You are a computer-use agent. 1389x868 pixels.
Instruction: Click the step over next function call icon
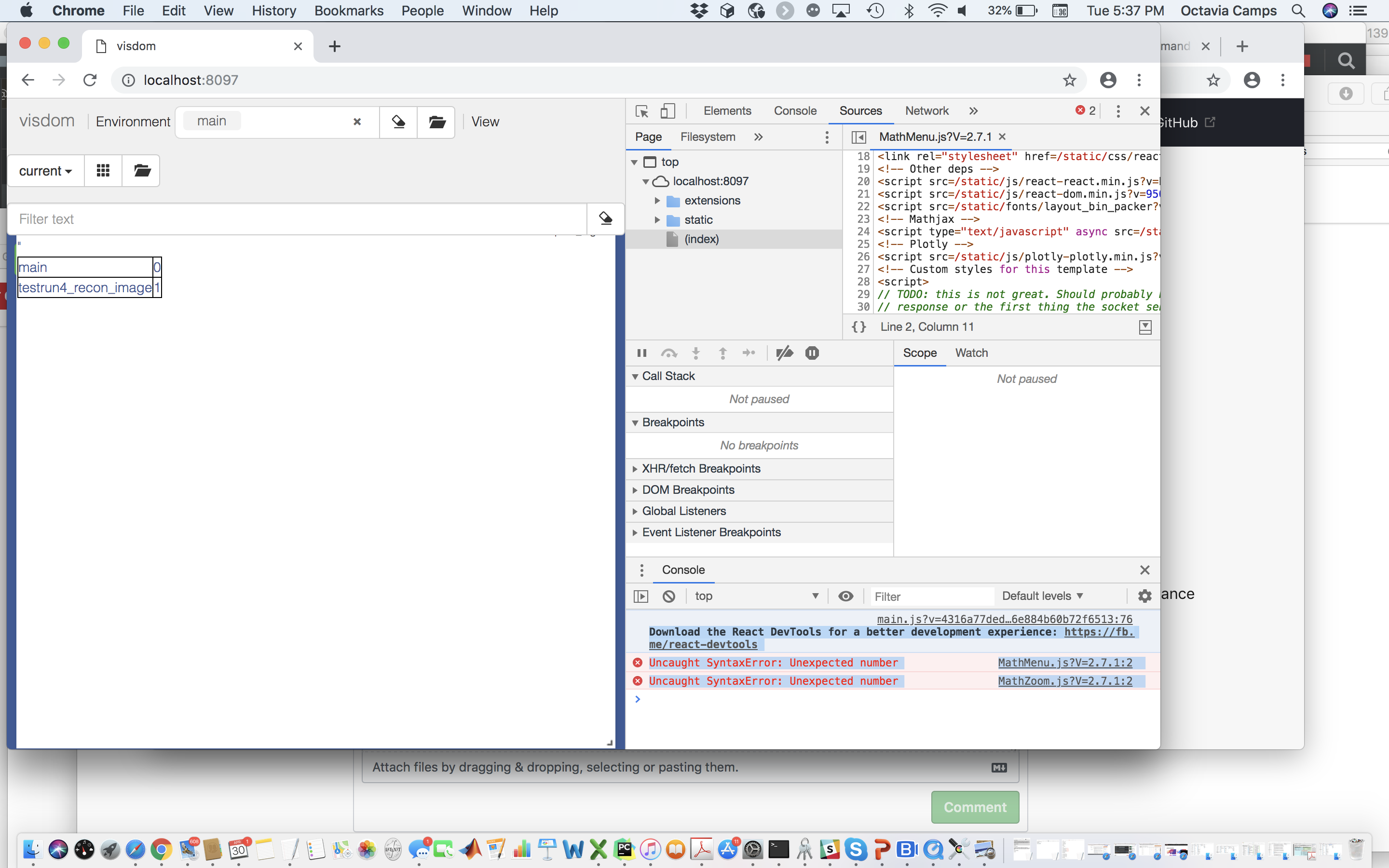click(669, 353)
